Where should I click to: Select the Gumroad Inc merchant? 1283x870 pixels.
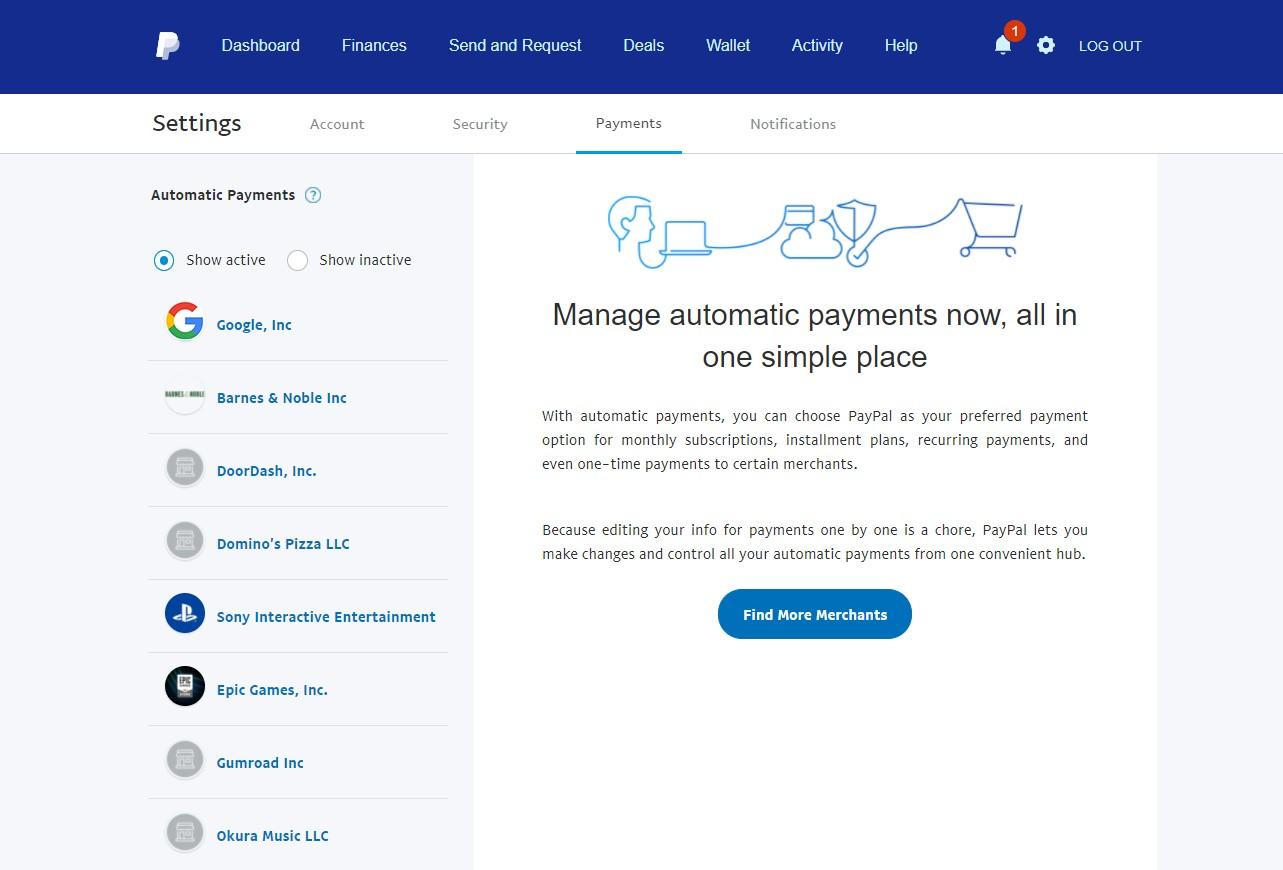[260, 763]
